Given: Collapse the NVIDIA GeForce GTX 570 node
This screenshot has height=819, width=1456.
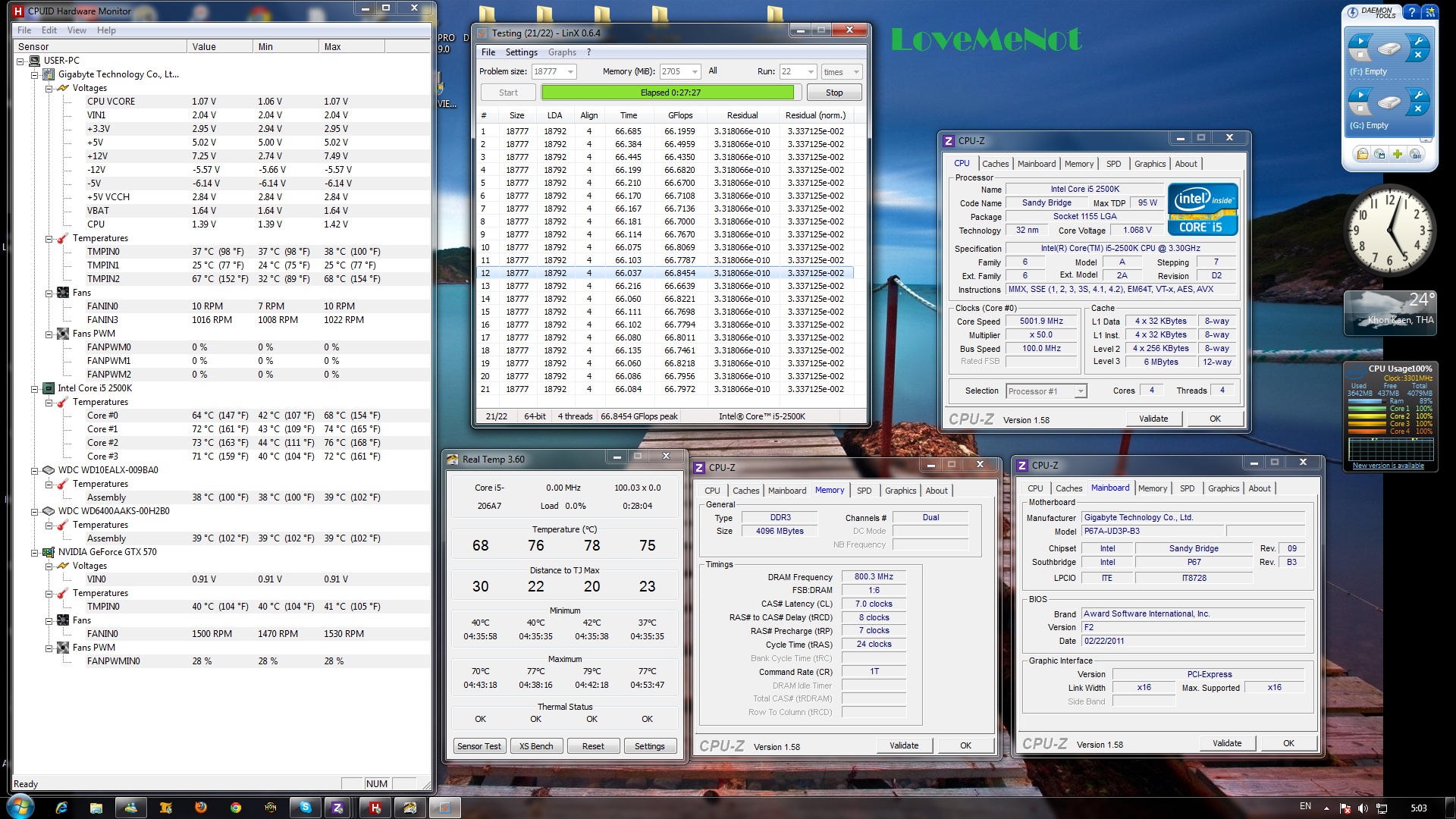Looking at the screenshot, I should [35, 552].
